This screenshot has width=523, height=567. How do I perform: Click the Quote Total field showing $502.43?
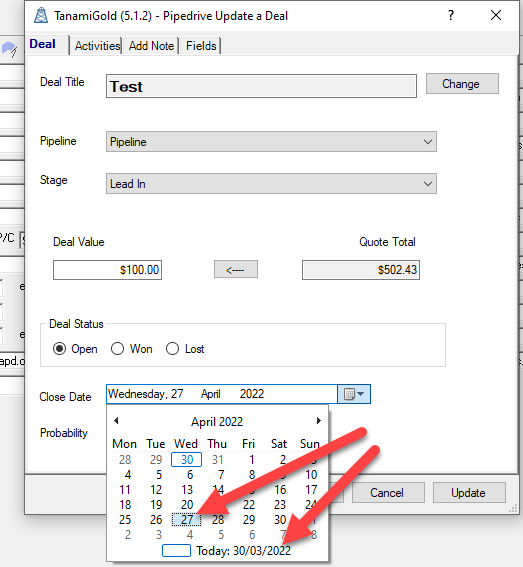361,270
